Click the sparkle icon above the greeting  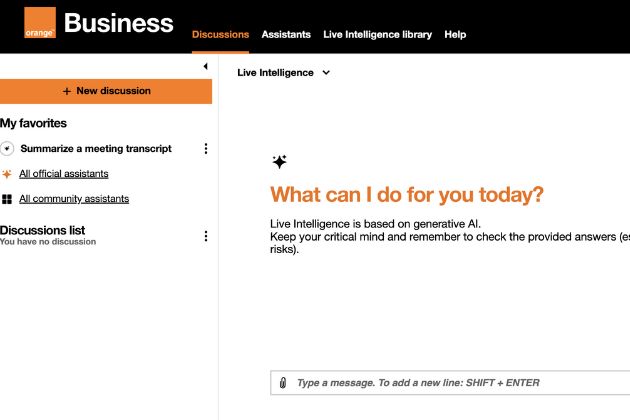click(x=279, y=162)
